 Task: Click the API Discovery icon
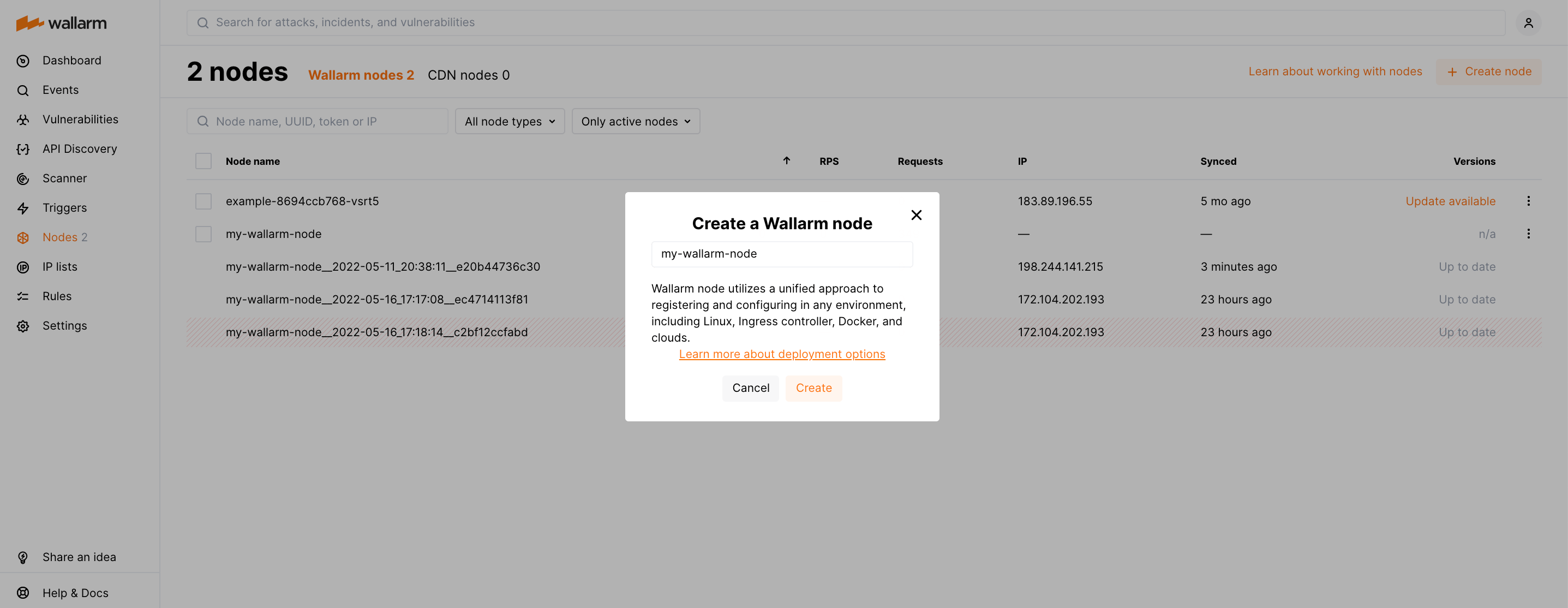[22, 148]
